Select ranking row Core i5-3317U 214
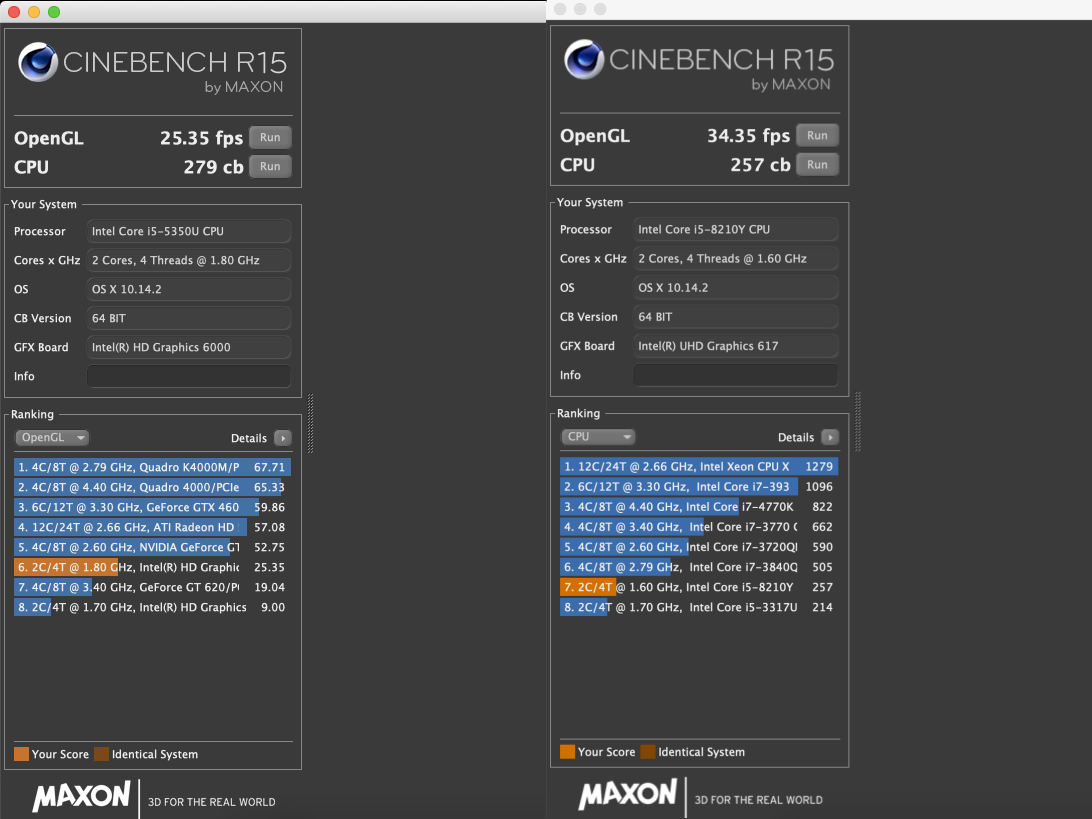 699,607
